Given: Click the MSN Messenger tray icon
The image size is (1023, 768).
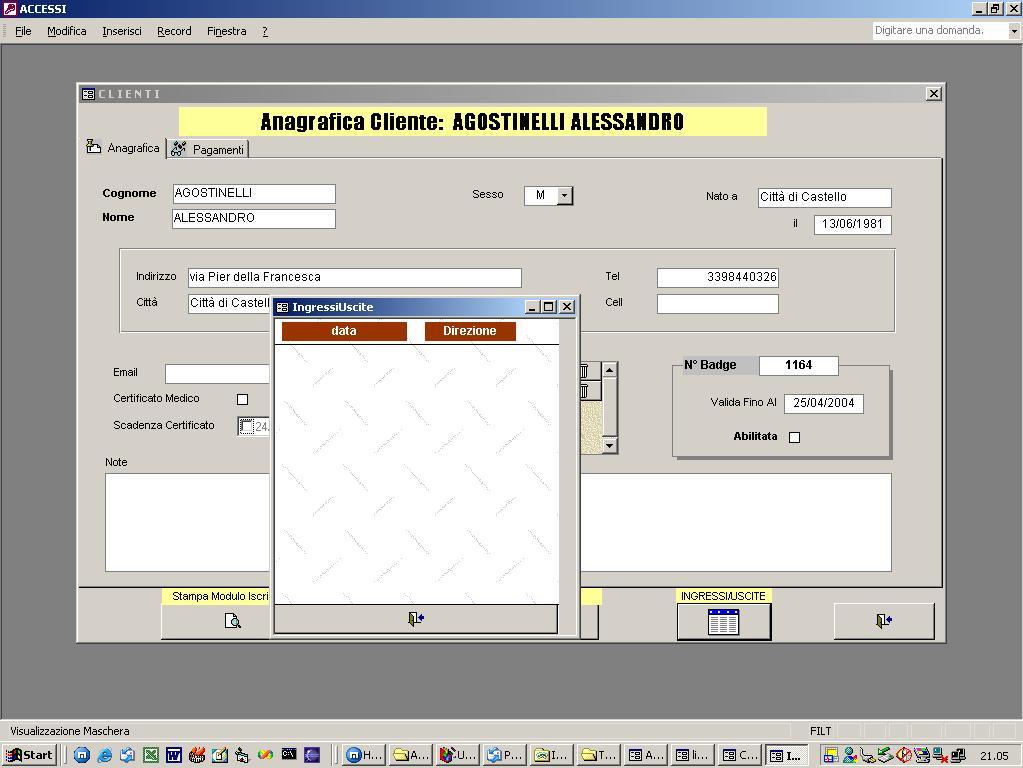Looking at the screenshot, I should pos(849,755).
